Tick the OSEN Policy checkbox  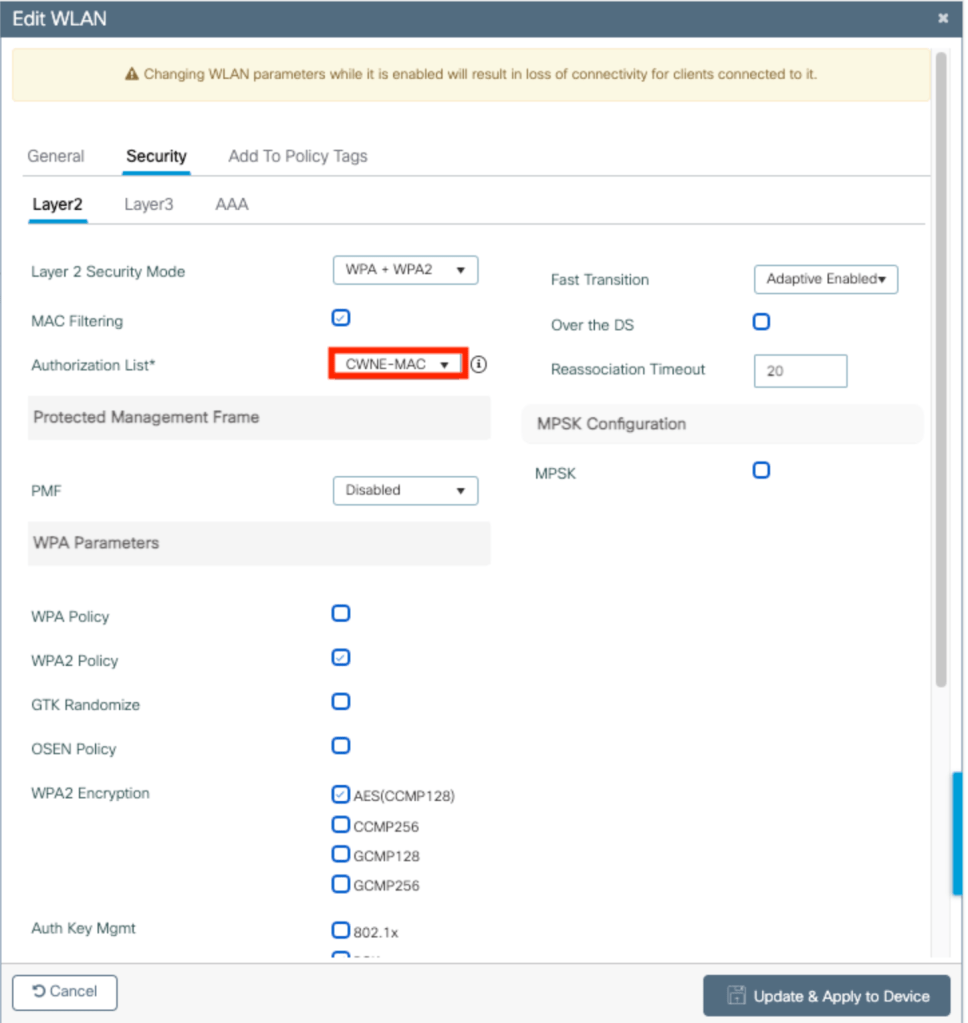pos(341,745)
